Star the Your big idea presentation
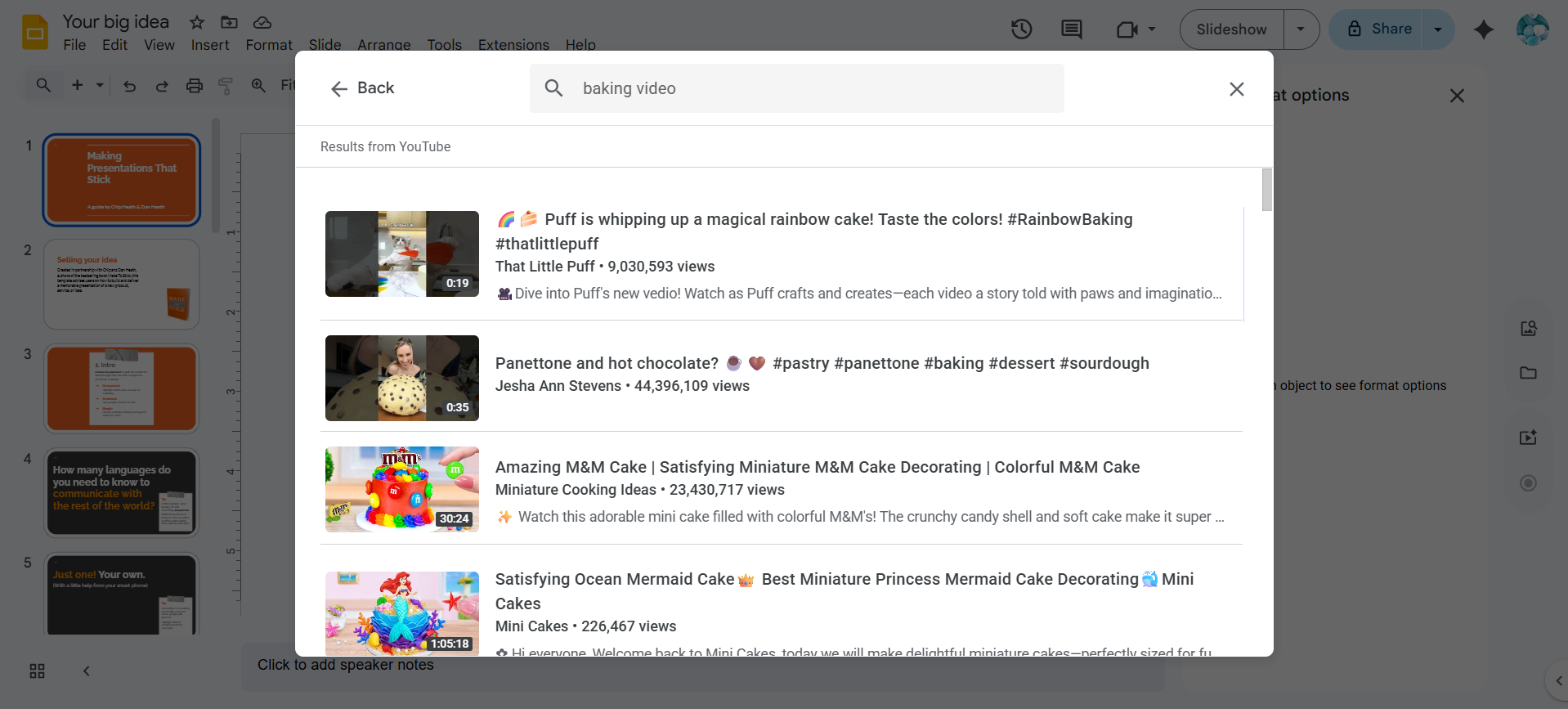Screen dimensions: 1568x709 (196, 22)
